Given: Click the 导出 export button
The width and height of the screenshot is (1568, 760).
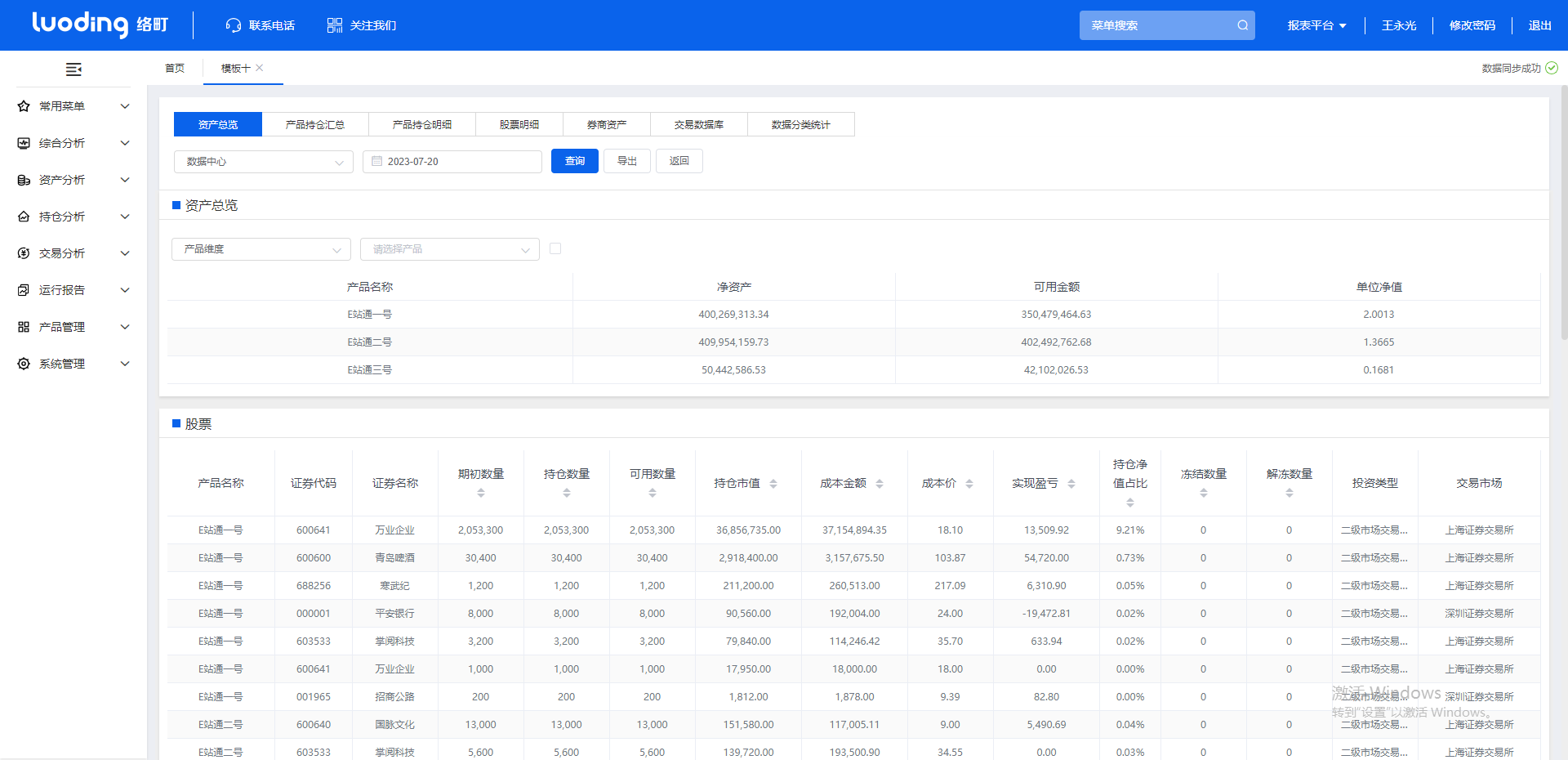Looking at the screenshot, I should coord(627,161).
